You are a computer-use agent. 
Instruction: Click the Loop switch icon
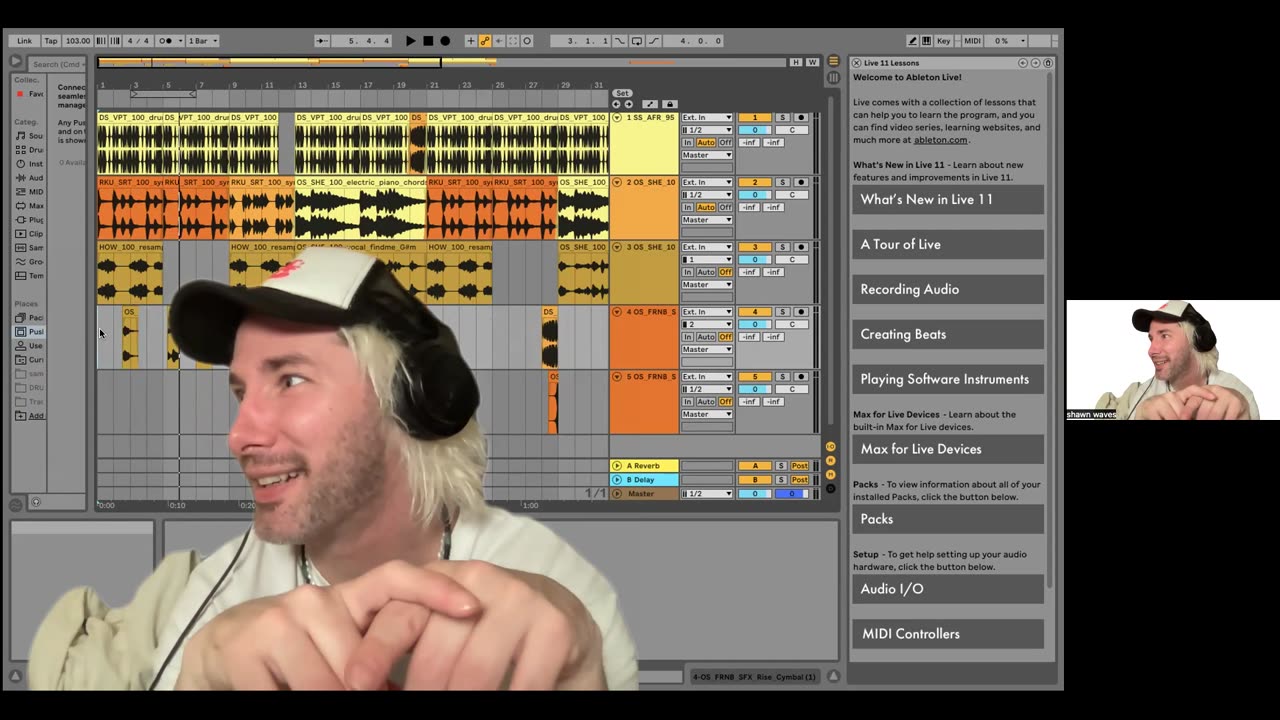[x=637, y=41]
